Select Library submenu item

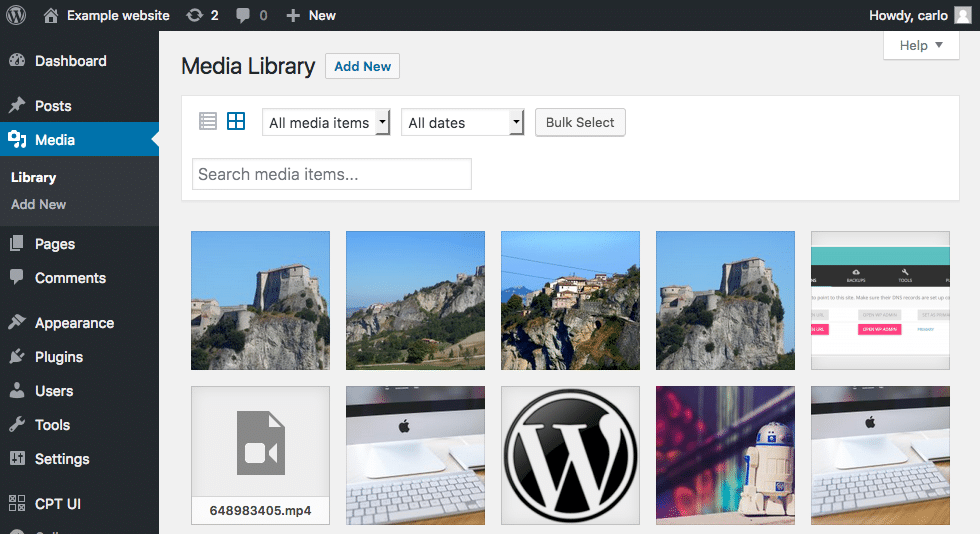(x=34, y=178)
